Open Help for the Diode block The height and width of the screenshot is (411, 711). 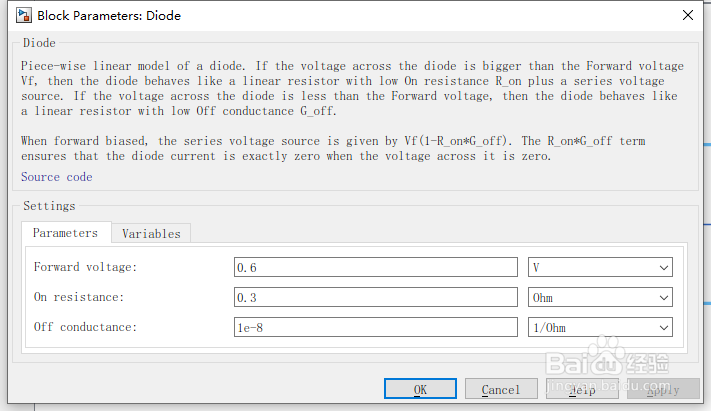tap(582, 389)
